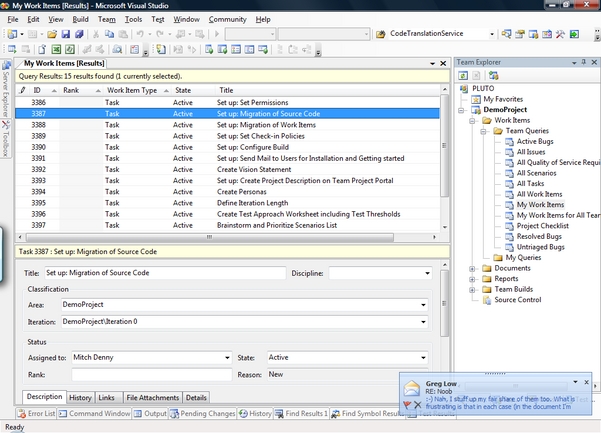601x433 pixels.
Task: Toggle auto-hide pin on Team Explorer
Action: (x=584, y=62)
